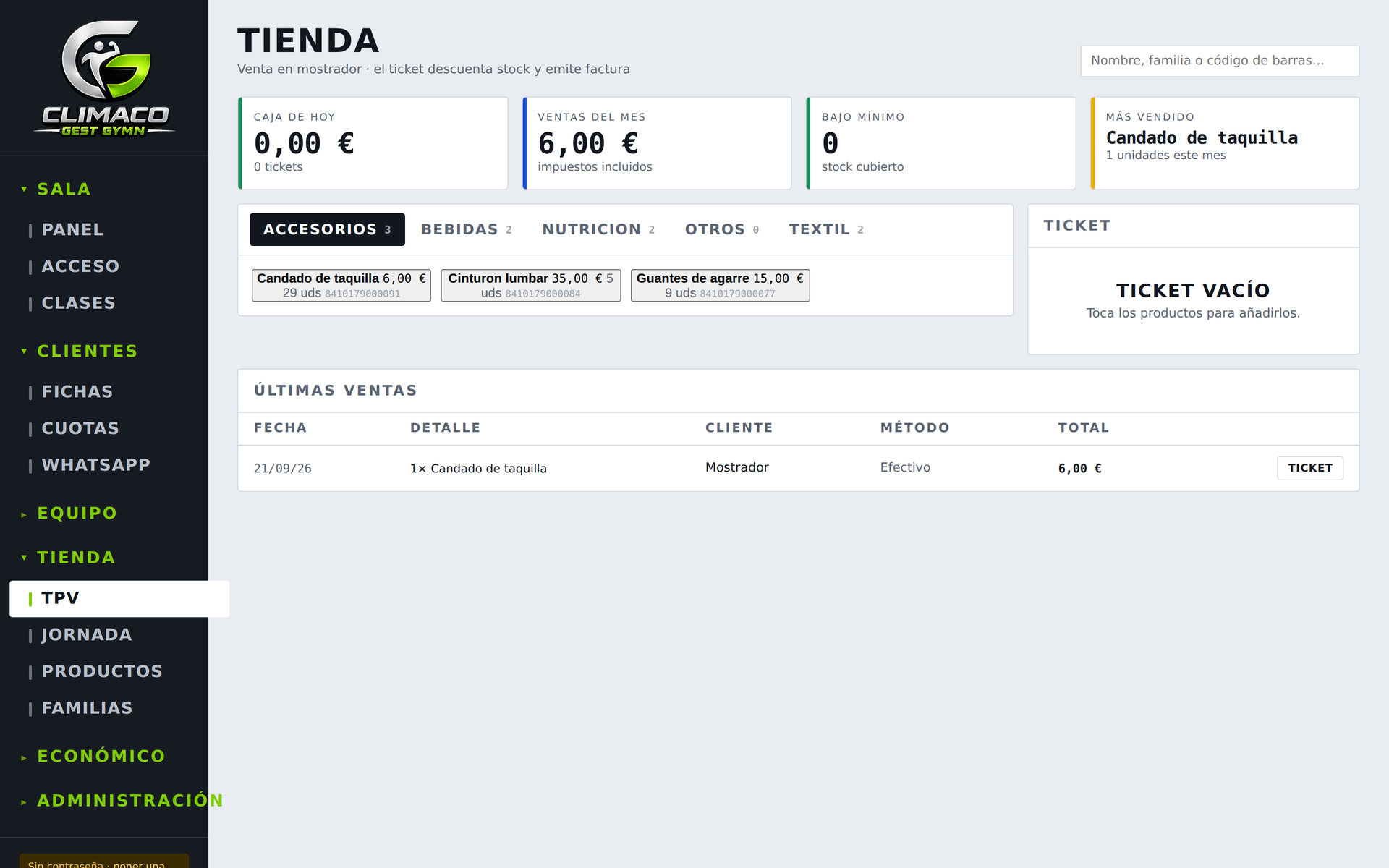This screenshot has width=1389, height=868.
Task: Click the TICKET button for the 21/09/26 sale
Action: tap(1310, 468)
